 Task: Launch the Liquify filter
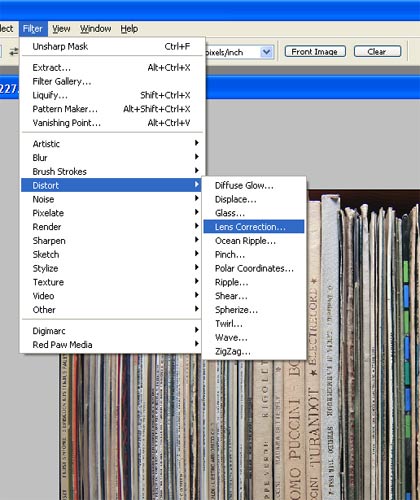(x=111, y=95)
